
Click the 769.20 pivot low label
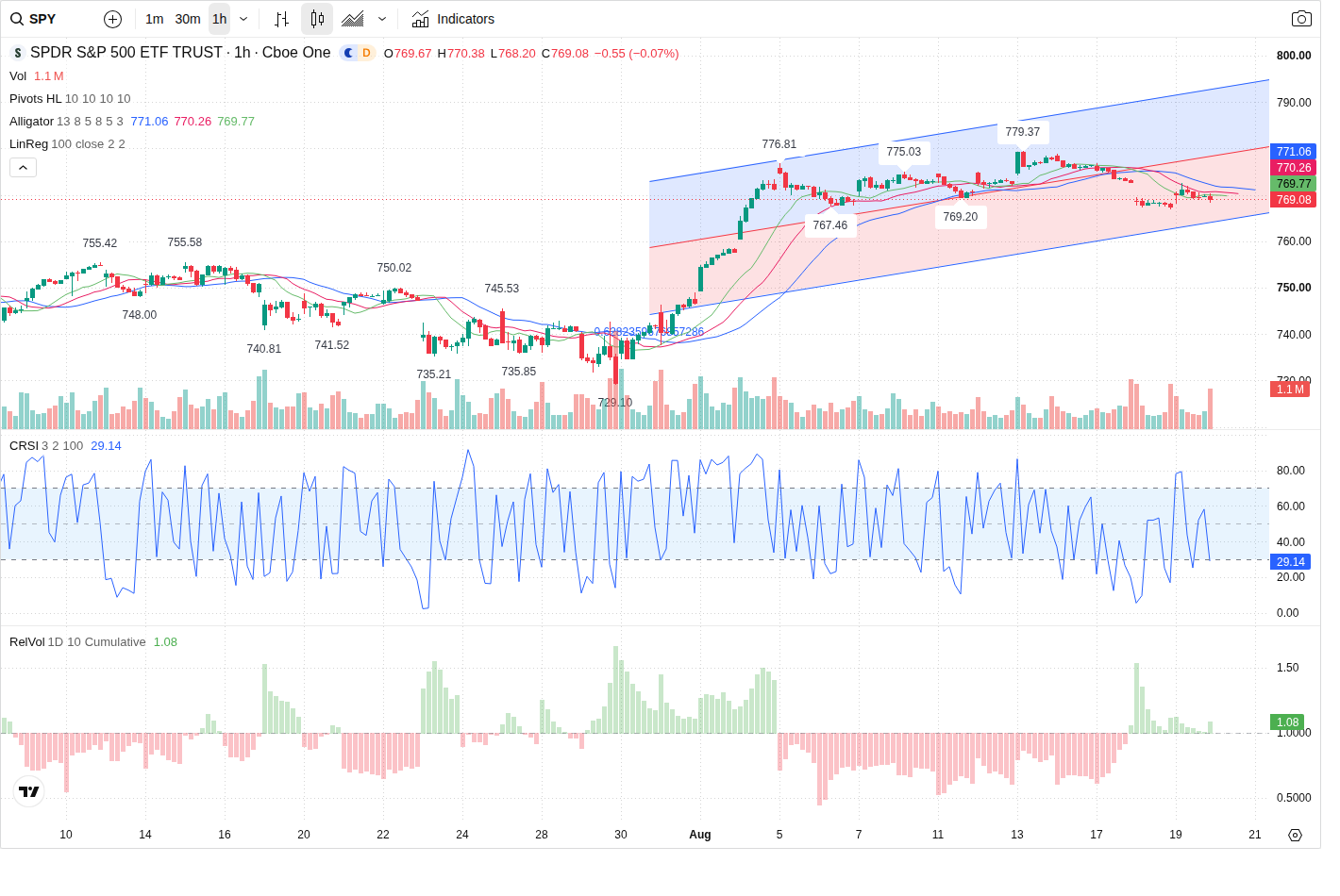pyautogui.click(x=961, y=217)
